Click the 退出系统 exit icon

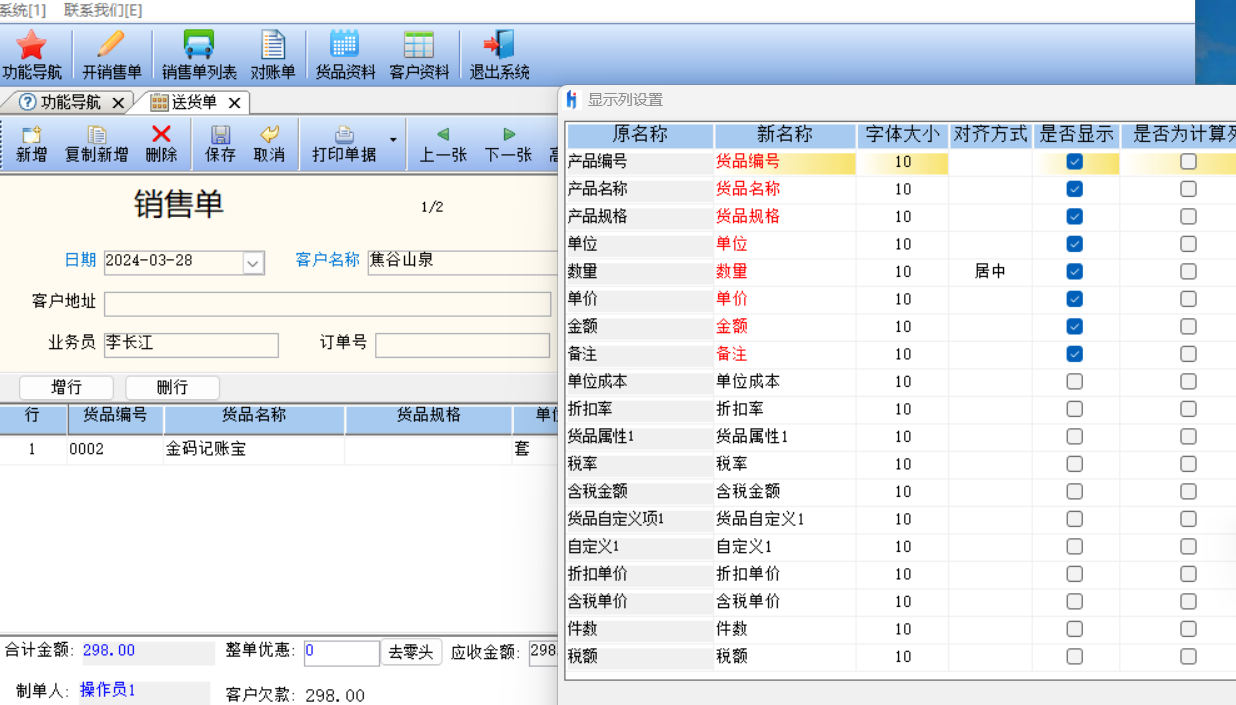point(499,46)
